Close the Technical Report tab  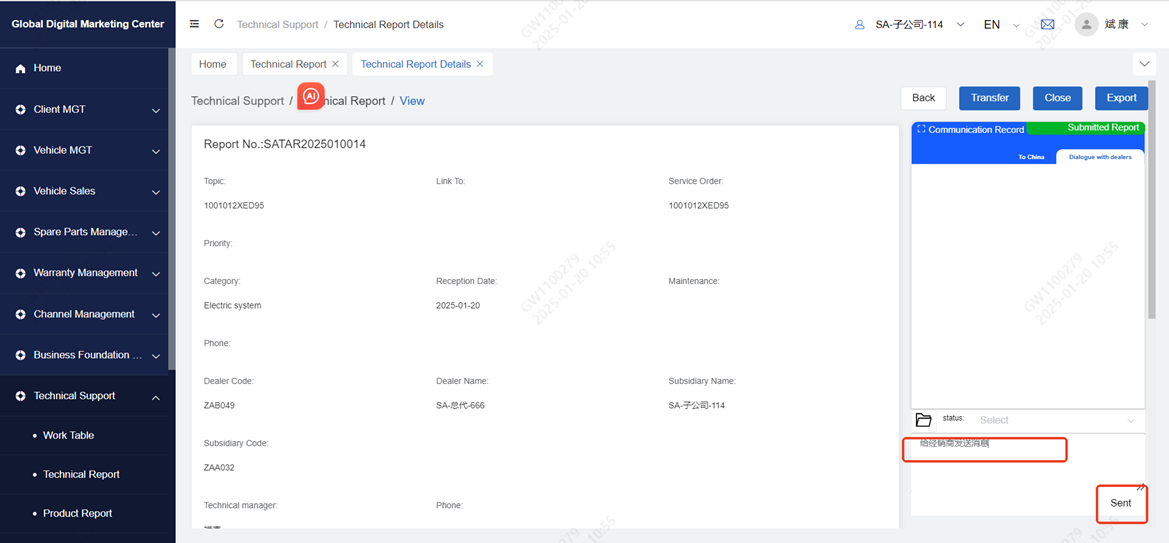(x=335, y=64)
